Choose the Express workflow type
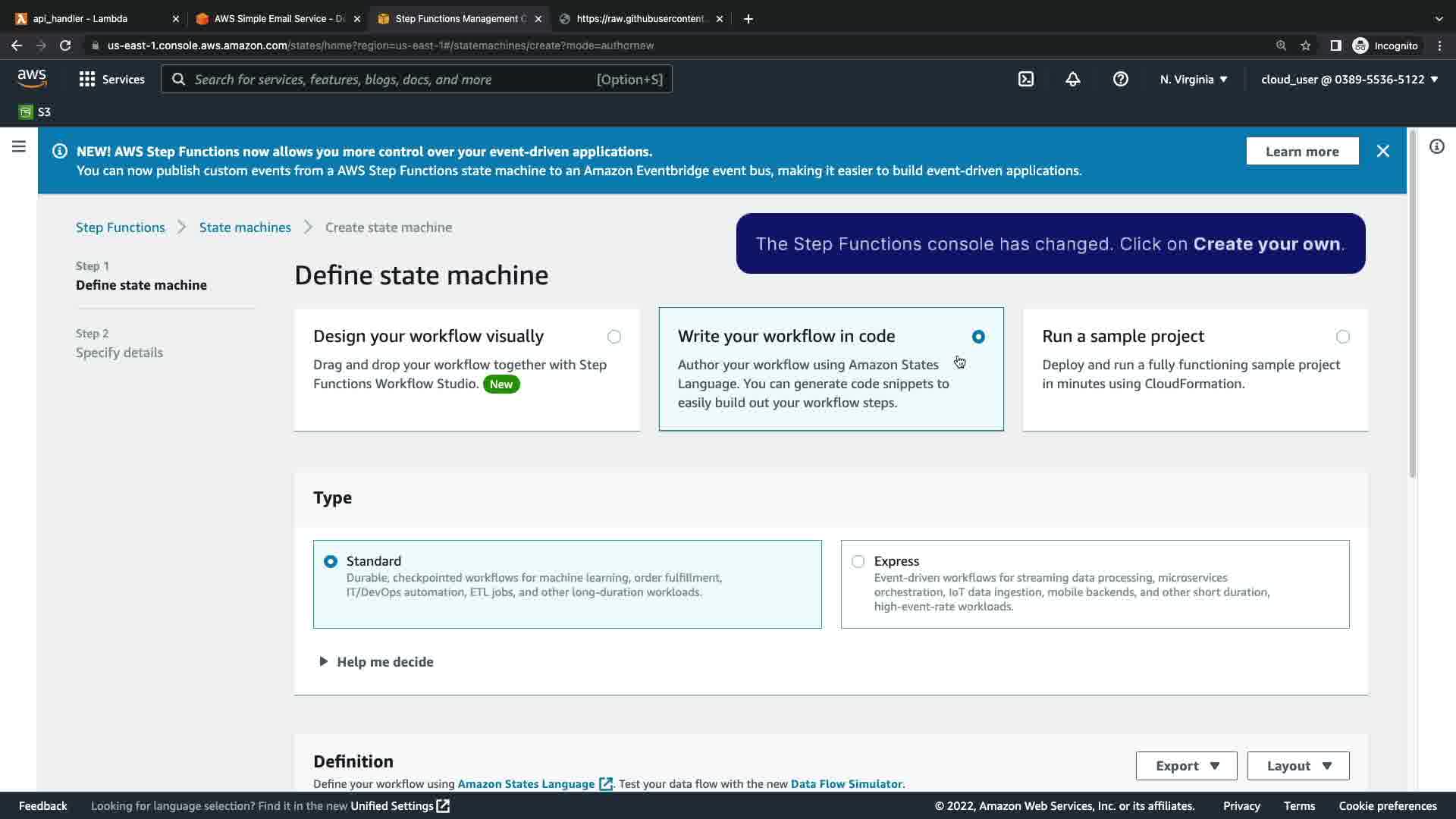 [x=858, y=561]
